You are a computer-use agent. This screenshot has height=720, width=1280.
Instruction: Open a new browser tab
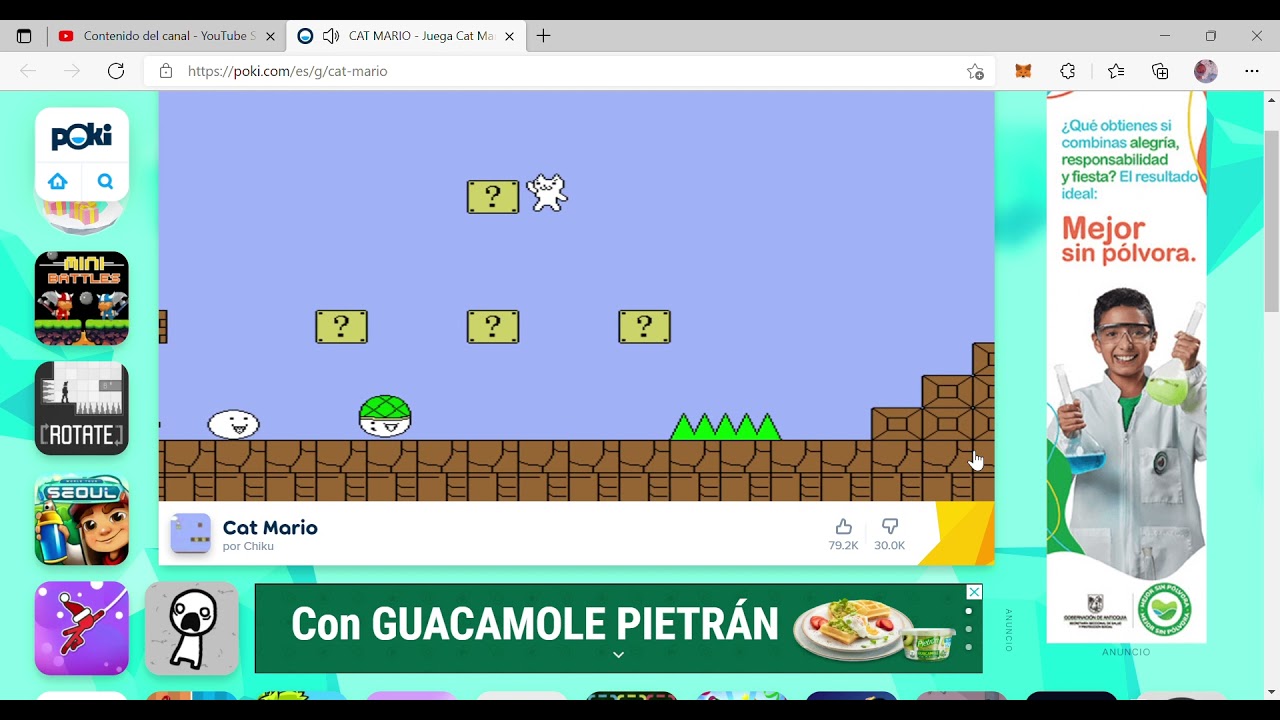(543, 36)
